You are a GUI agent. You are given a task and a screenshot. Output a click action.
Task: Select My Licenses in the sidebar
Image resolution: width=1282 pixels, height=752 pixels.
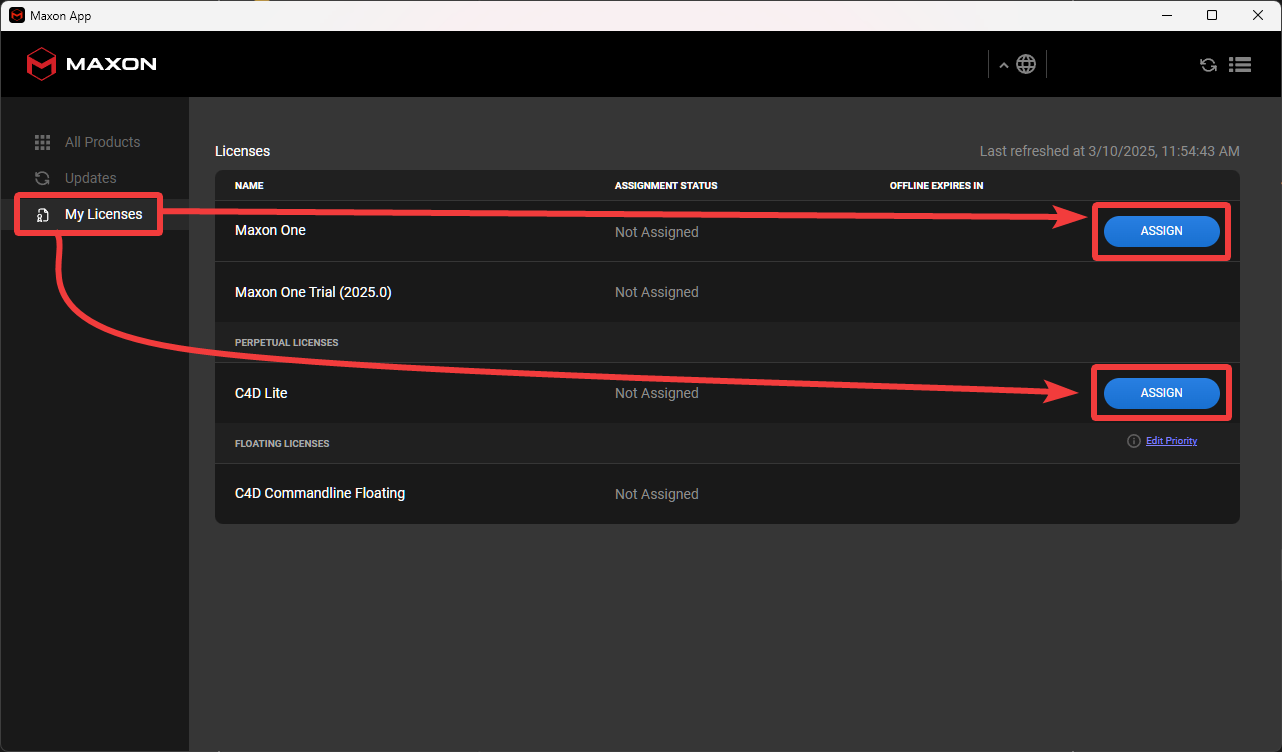pos(103,214)
